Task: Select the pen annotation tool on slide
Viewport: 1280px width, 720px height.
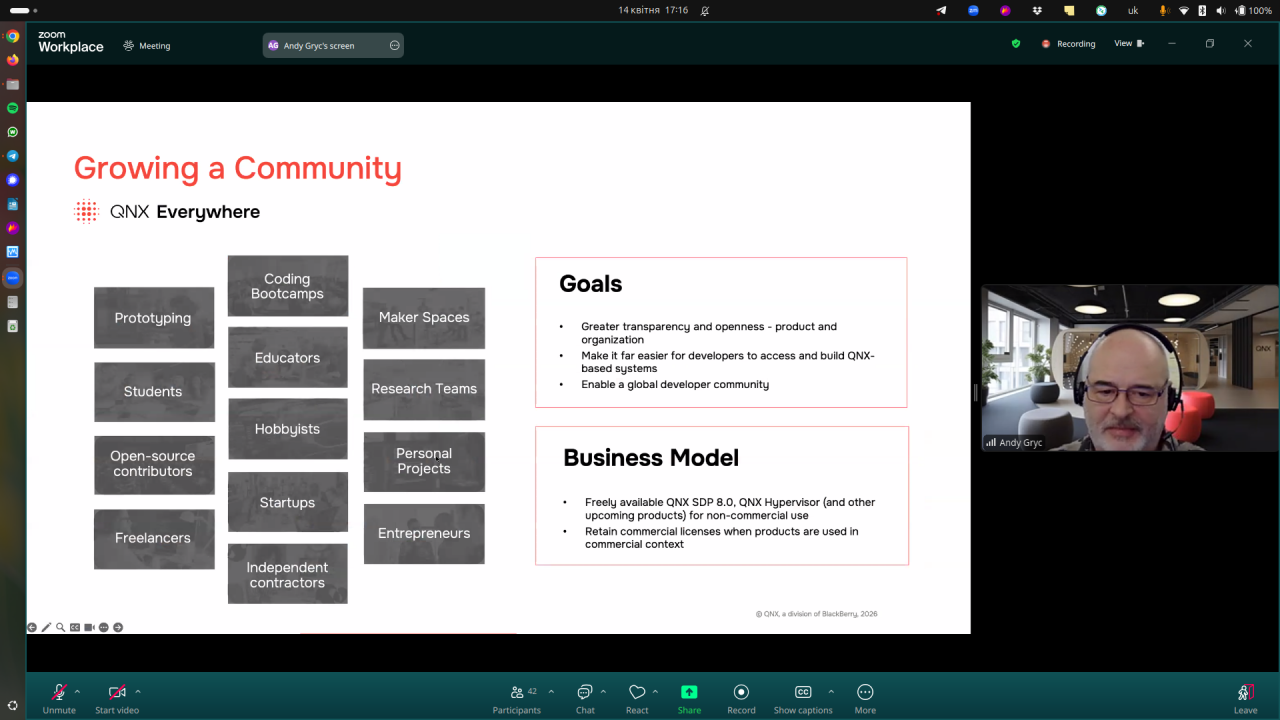Action: point(46,627)
